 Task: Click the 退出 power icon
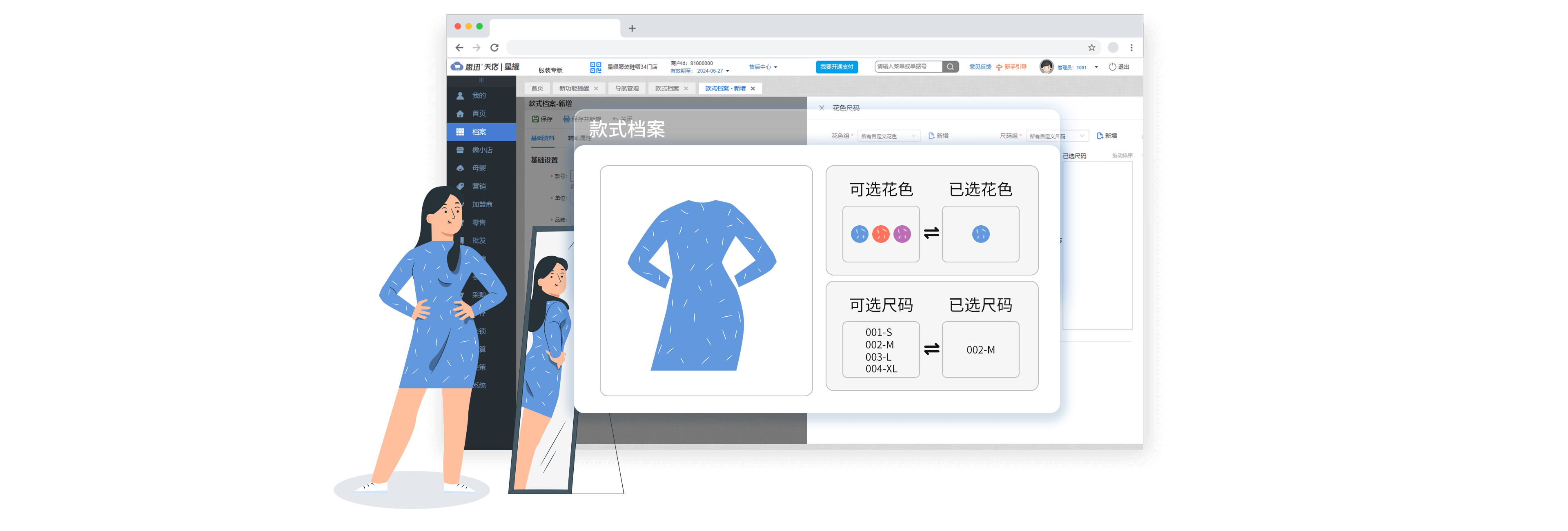(x=1112, y=67)
